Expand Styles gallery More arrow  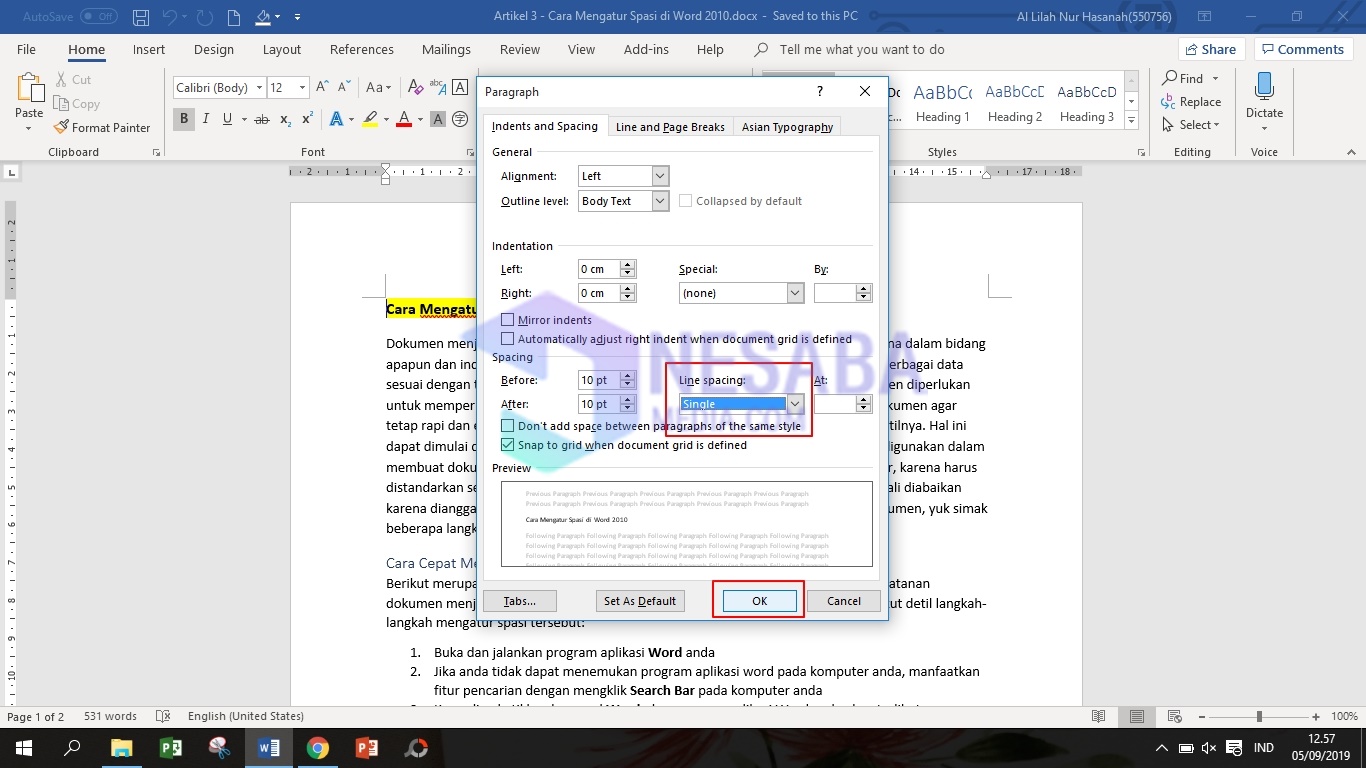1131,120
